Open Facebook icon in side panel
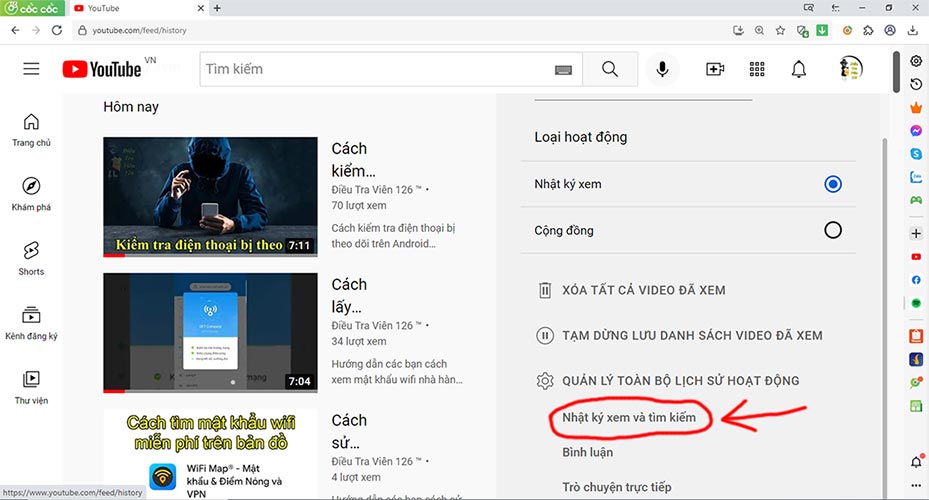 [x=916, y=280]
